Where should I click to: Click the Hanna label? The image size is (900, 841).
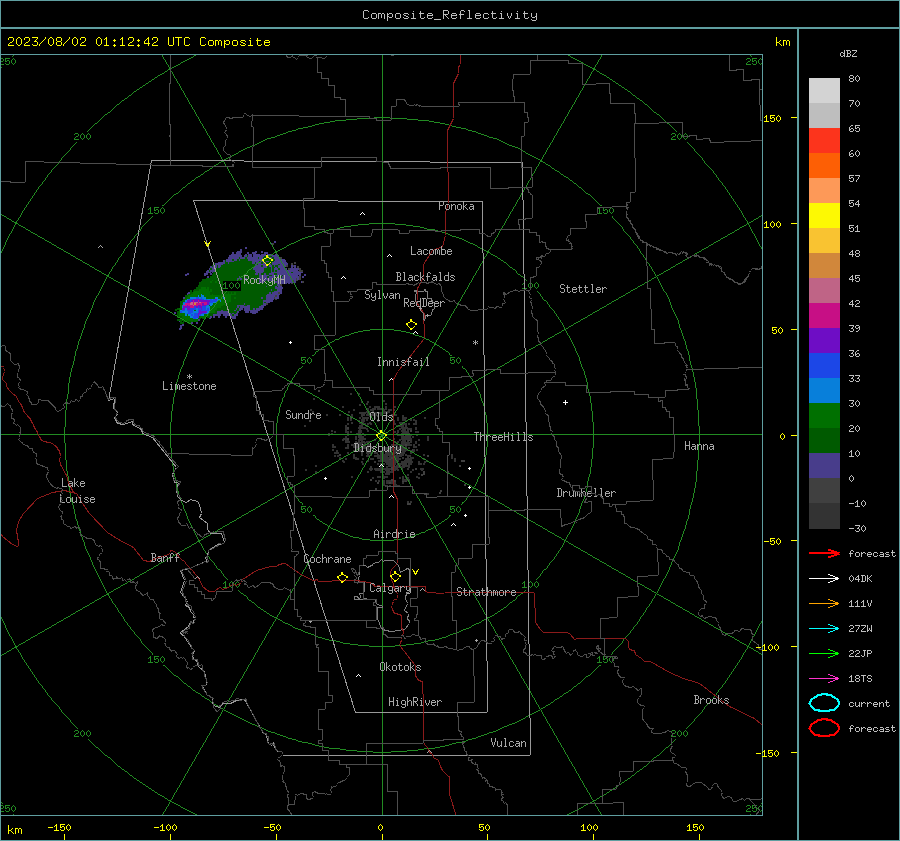(x=699, y=446)
